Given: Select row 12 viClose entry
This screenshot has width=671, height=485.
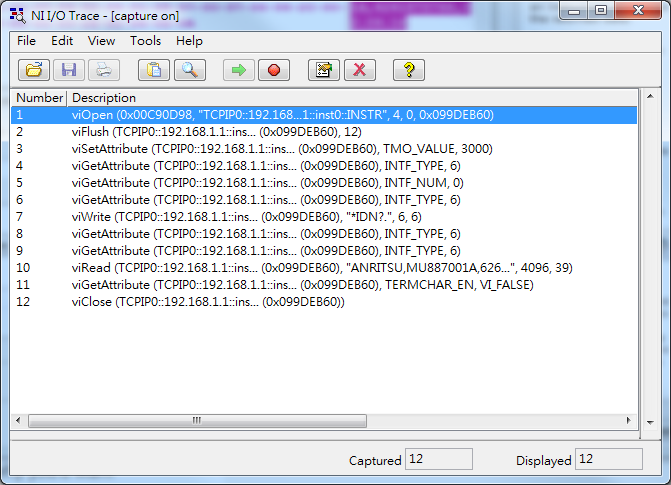Looking at the screenshot, I should (x=324, y=302).
